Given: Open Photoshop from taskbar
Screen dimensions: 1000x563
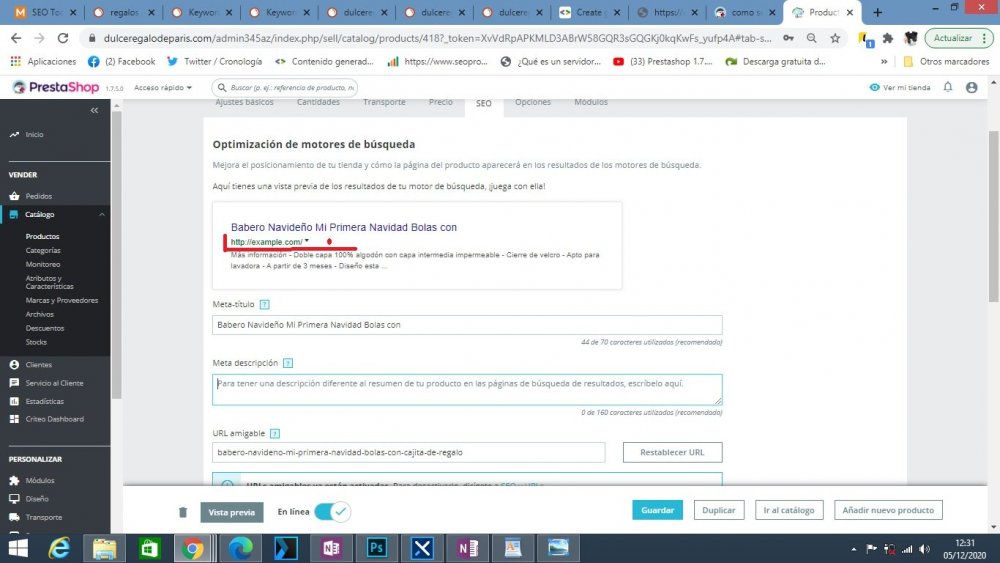Looking at the screenshot, I should point(376,548).
